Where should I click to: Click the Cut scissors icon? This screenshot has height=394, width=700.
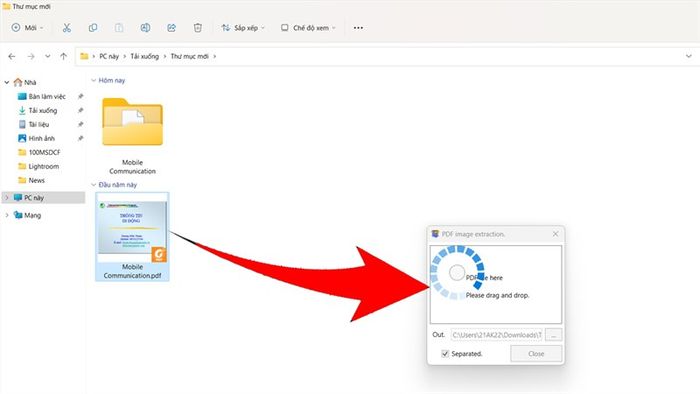(x=67, y=28)
